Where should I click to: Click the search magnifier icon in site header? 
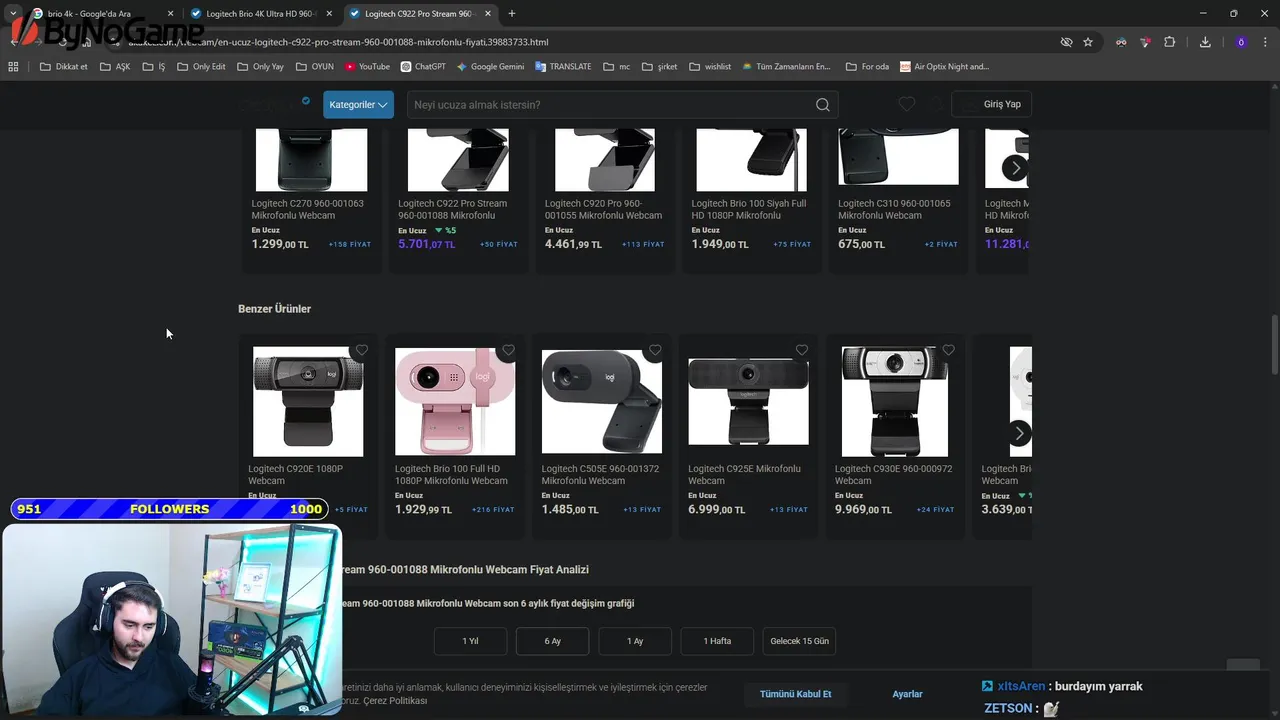[822, 105]
